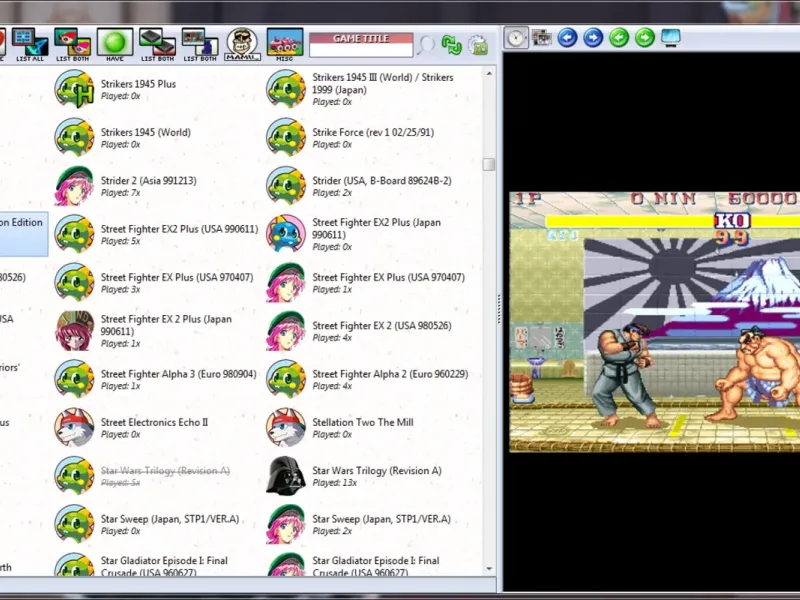Click the Darth Vader helmet icon

coord(286,476)
